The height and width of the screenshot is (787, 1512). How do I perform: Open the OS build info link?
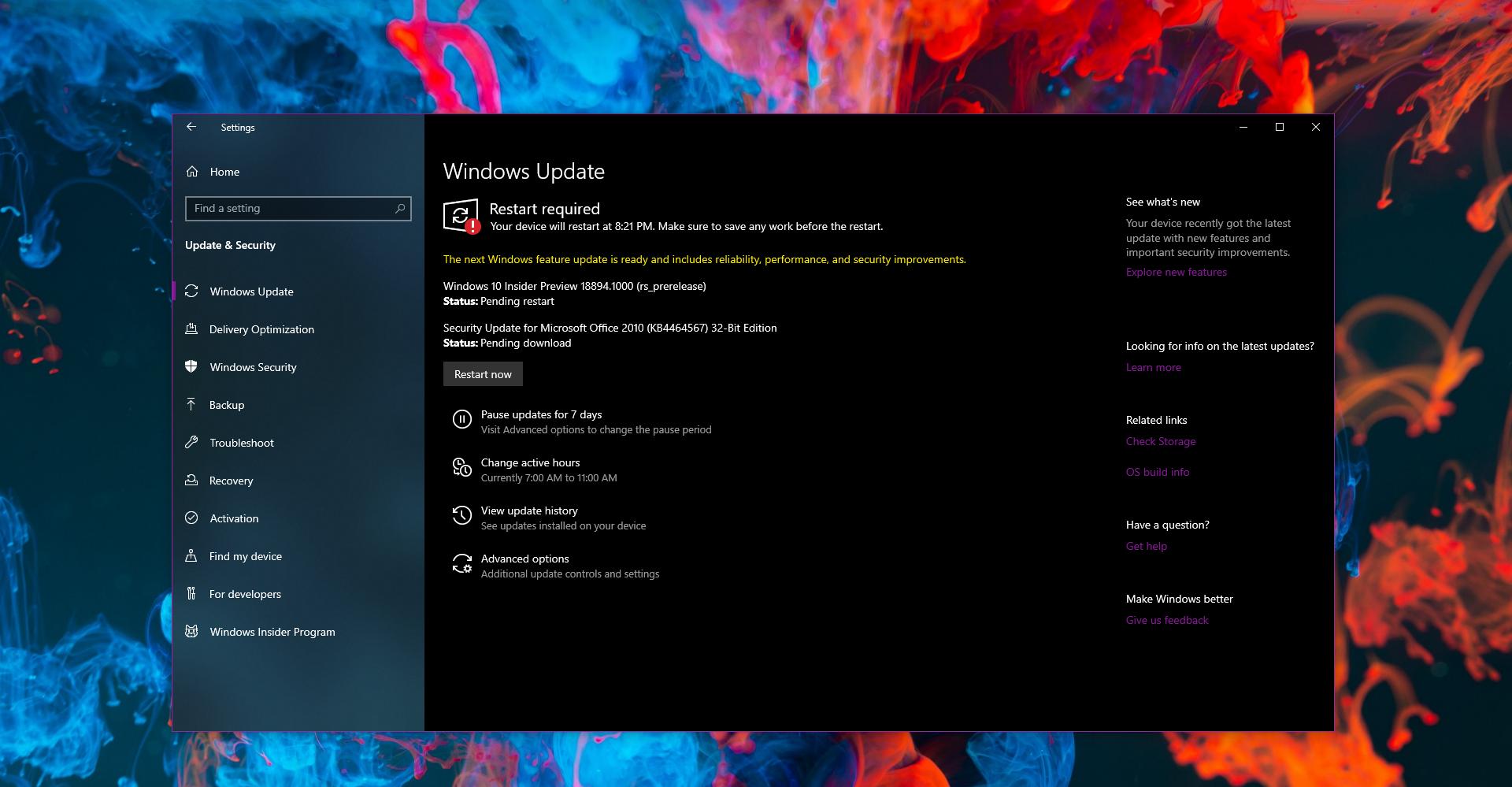pos(1157,472)
